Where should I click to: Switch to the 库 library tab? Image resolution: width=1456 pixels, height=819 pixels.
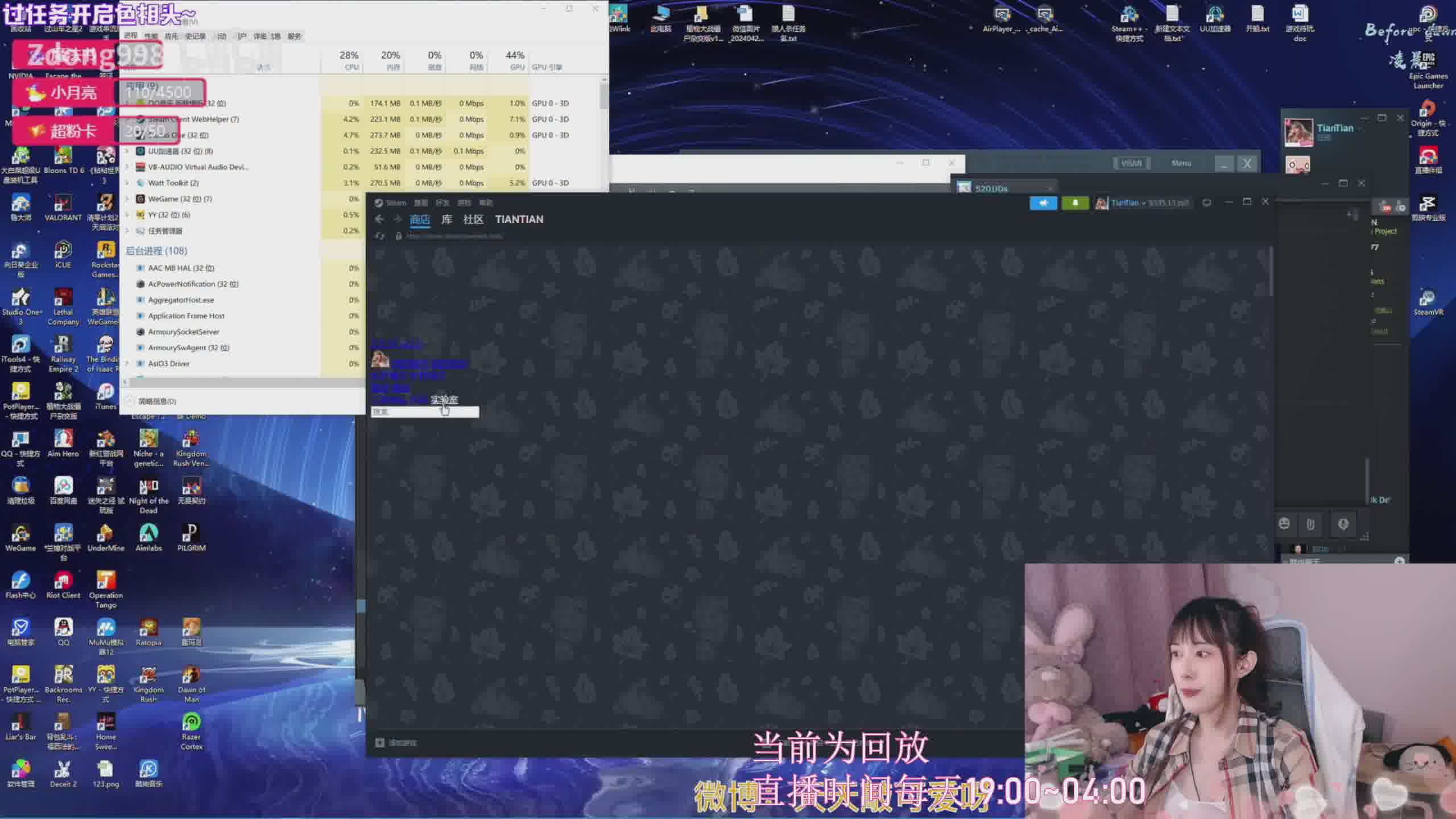point(446,219)
